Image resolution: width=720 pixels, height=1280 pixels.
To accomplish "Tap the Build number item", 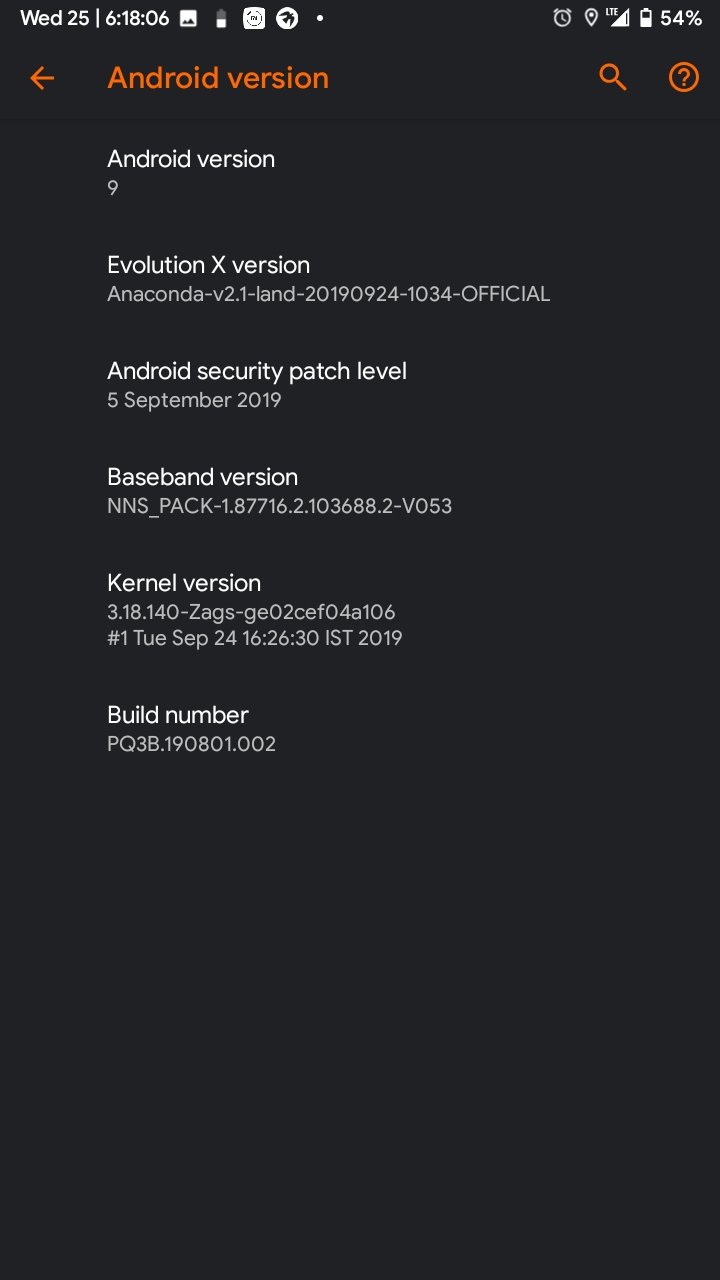I will point(360,729).
